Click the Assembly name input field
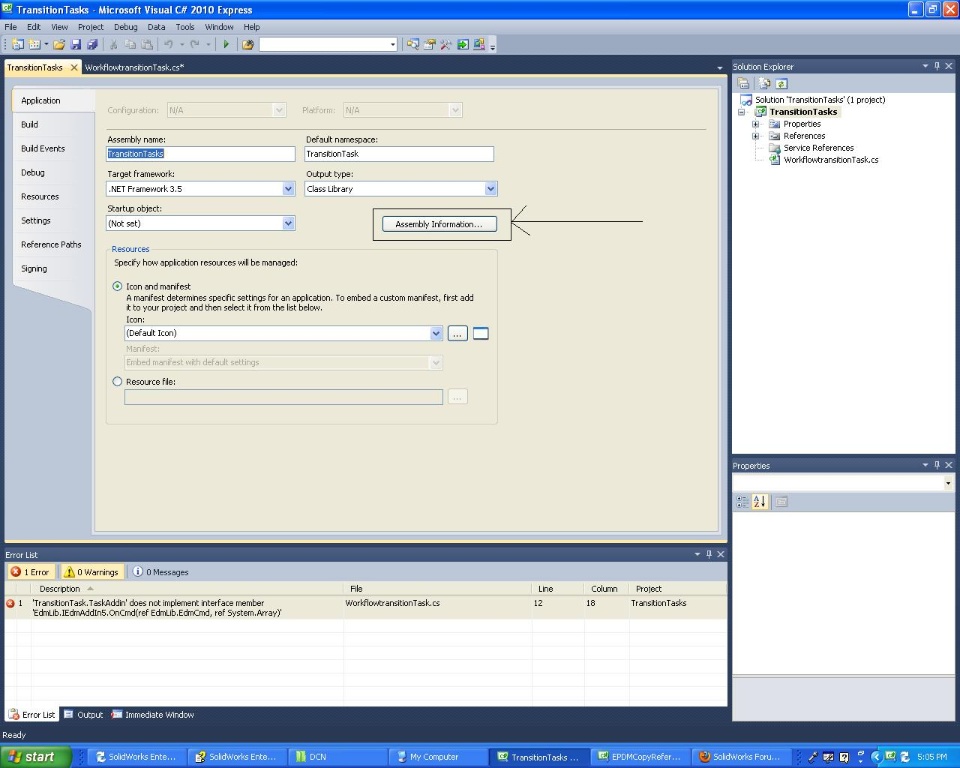The image size is (960, 768). (201, 154)
